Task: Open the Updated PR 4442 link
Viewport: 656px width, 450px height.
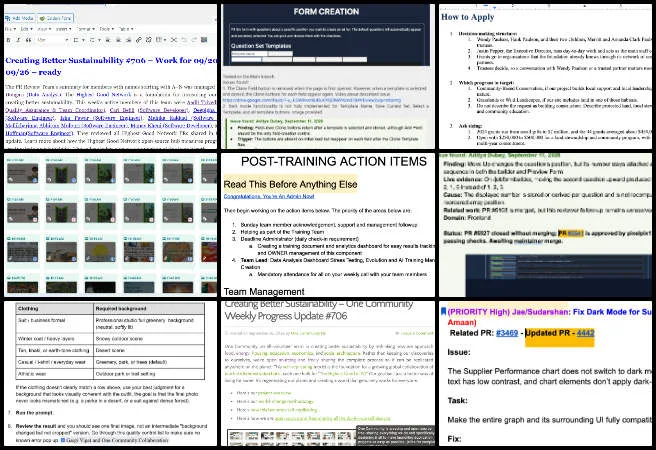Action: 585,333
